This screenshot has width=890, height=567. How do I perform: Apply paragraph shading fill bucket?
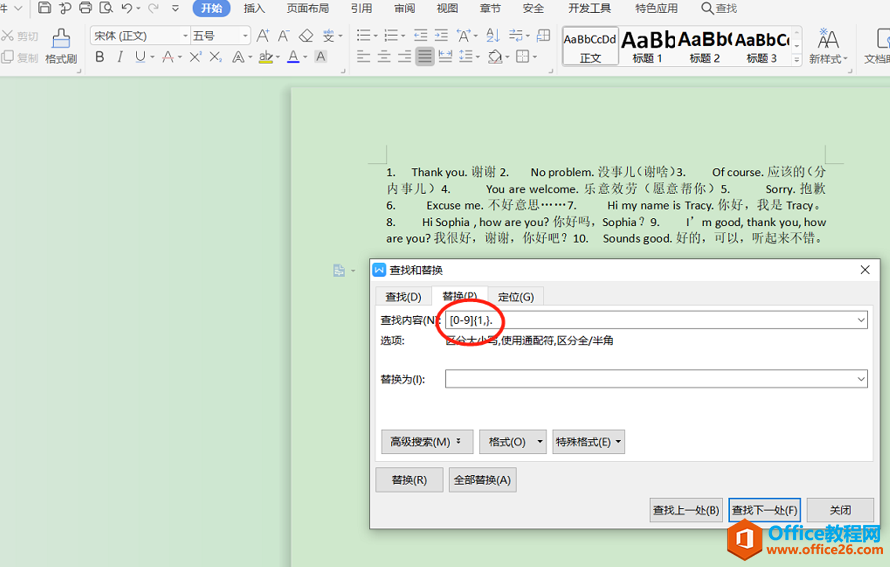[495, 57]
